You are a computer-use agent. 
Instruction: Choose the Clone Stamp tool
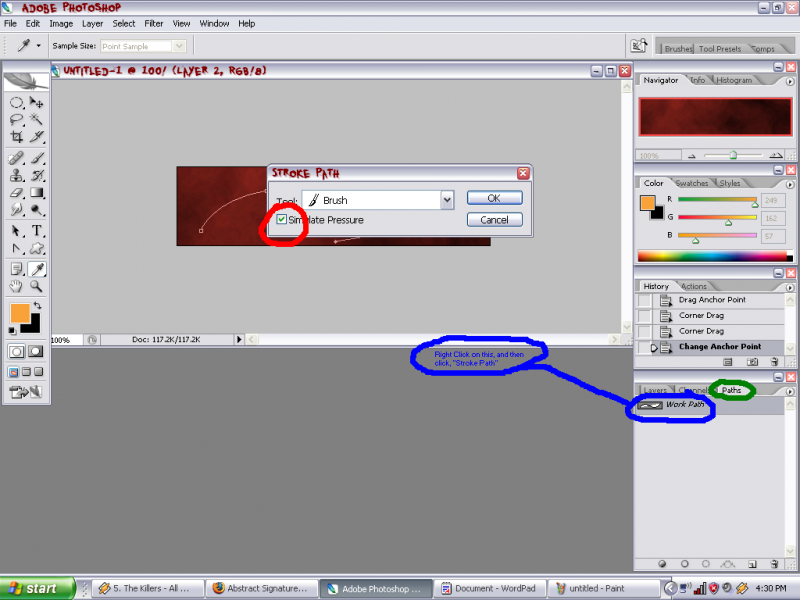(16, 176)
